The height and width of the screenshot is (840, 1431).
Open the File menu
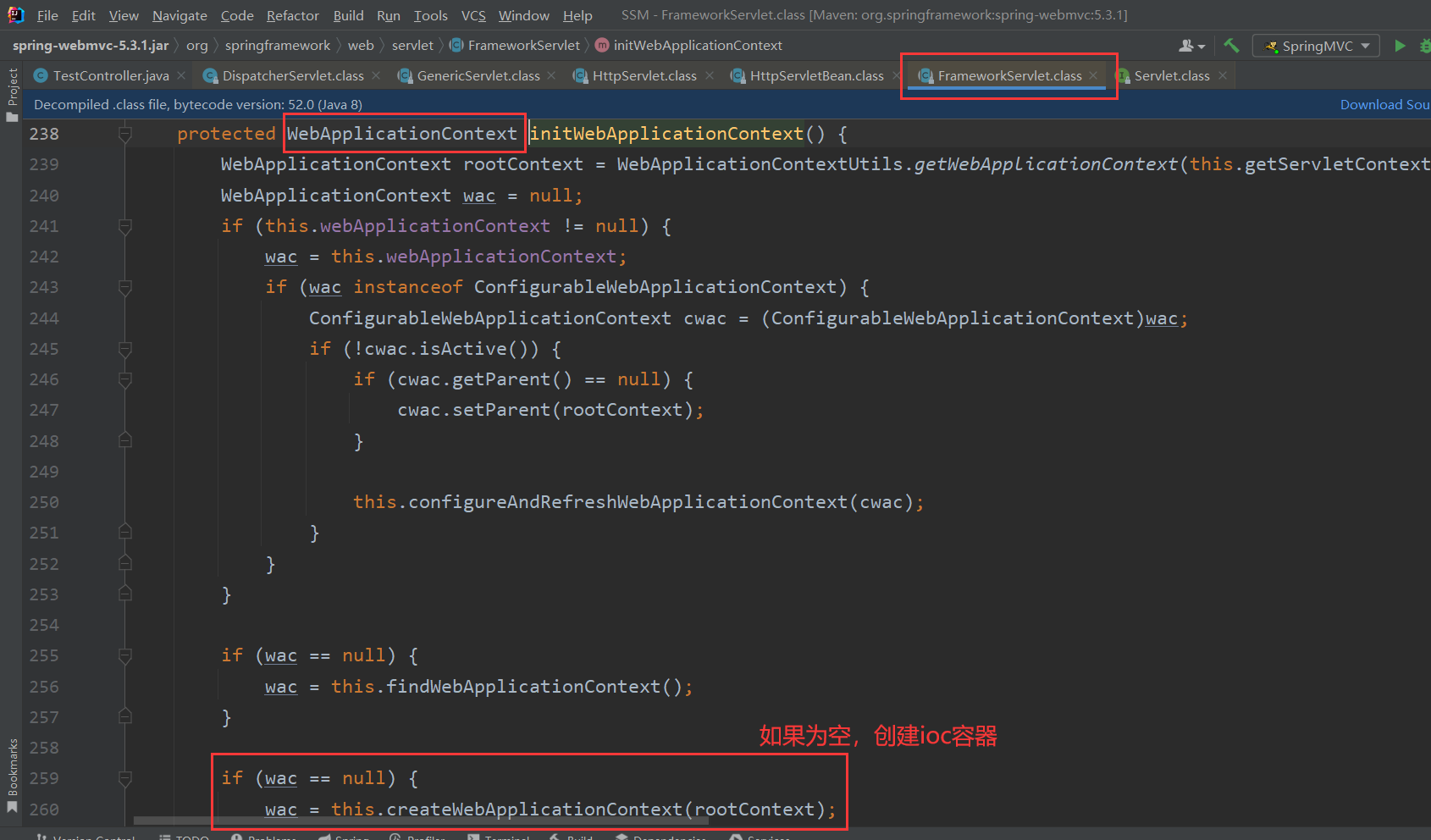(47, 15)
